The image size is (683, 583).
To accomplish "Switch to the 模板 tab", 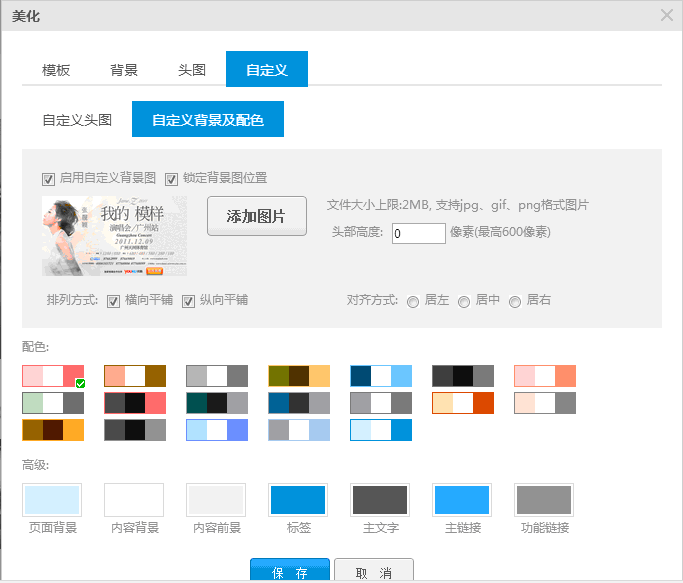I will click(56, 70).
